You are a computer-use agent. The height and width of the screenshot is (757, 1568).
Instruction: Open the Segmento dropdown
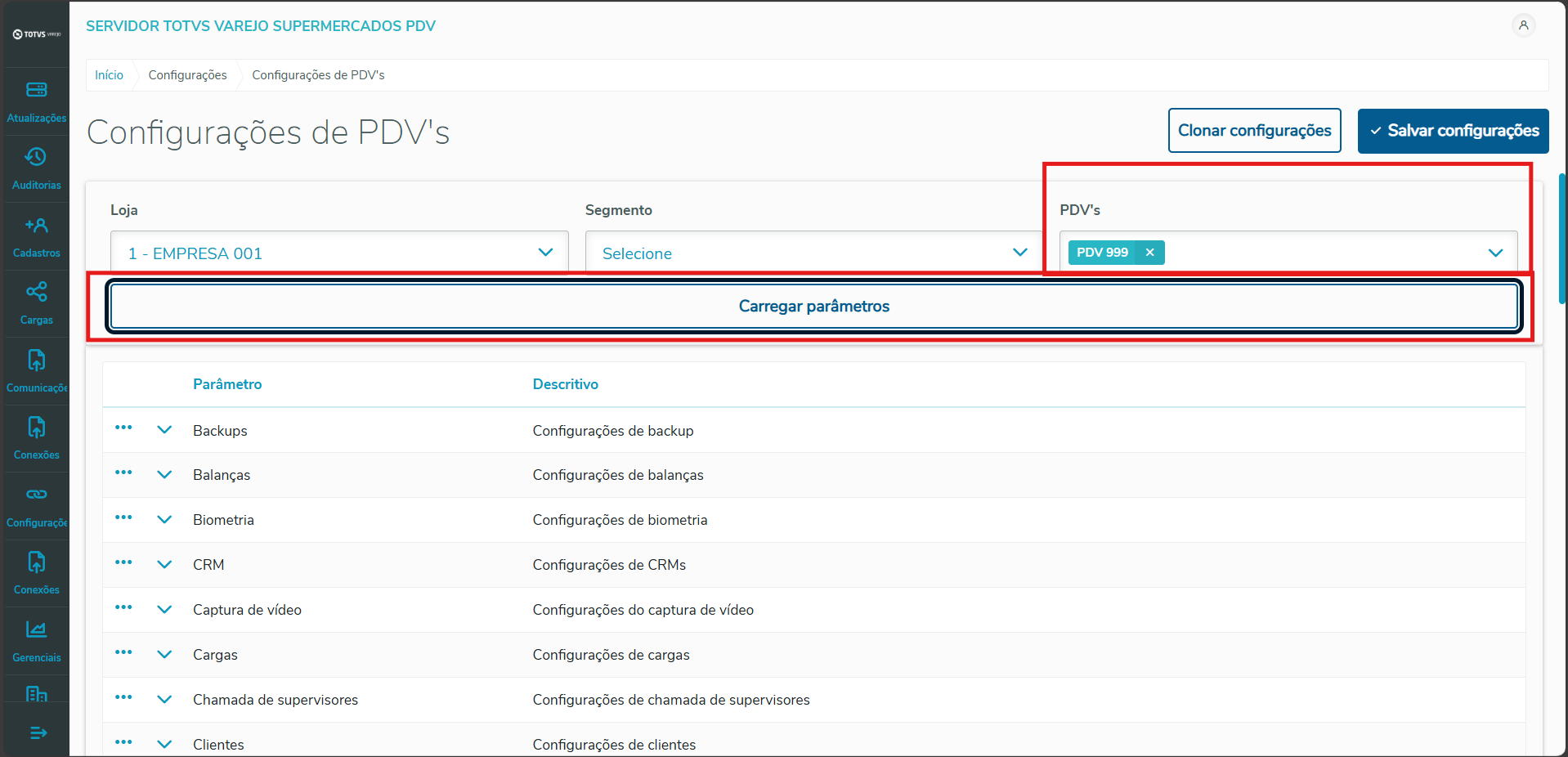coord(813,253)
